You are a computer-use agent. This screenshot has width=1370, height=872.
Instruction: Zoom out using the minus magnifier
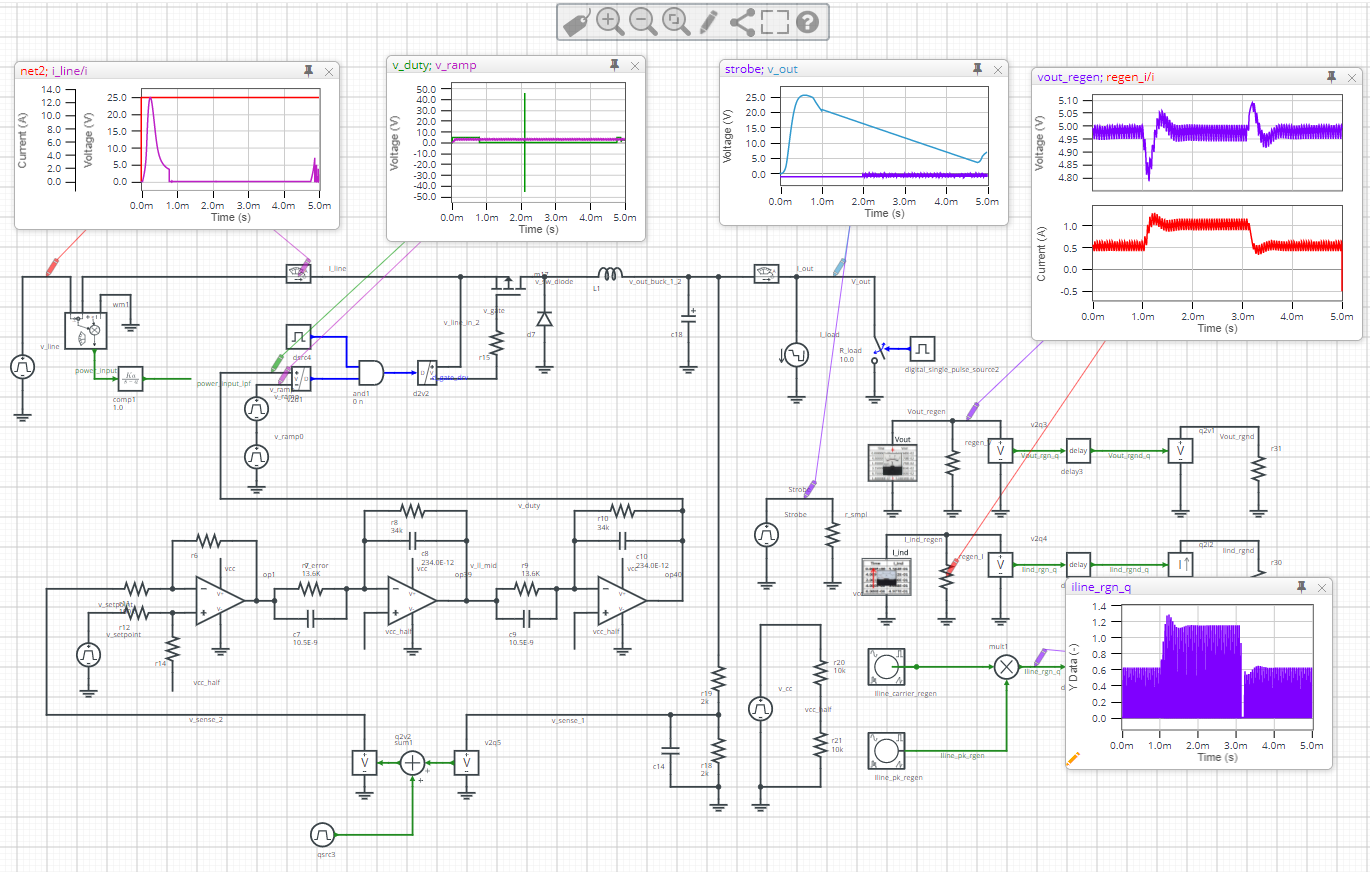(644, 22)
